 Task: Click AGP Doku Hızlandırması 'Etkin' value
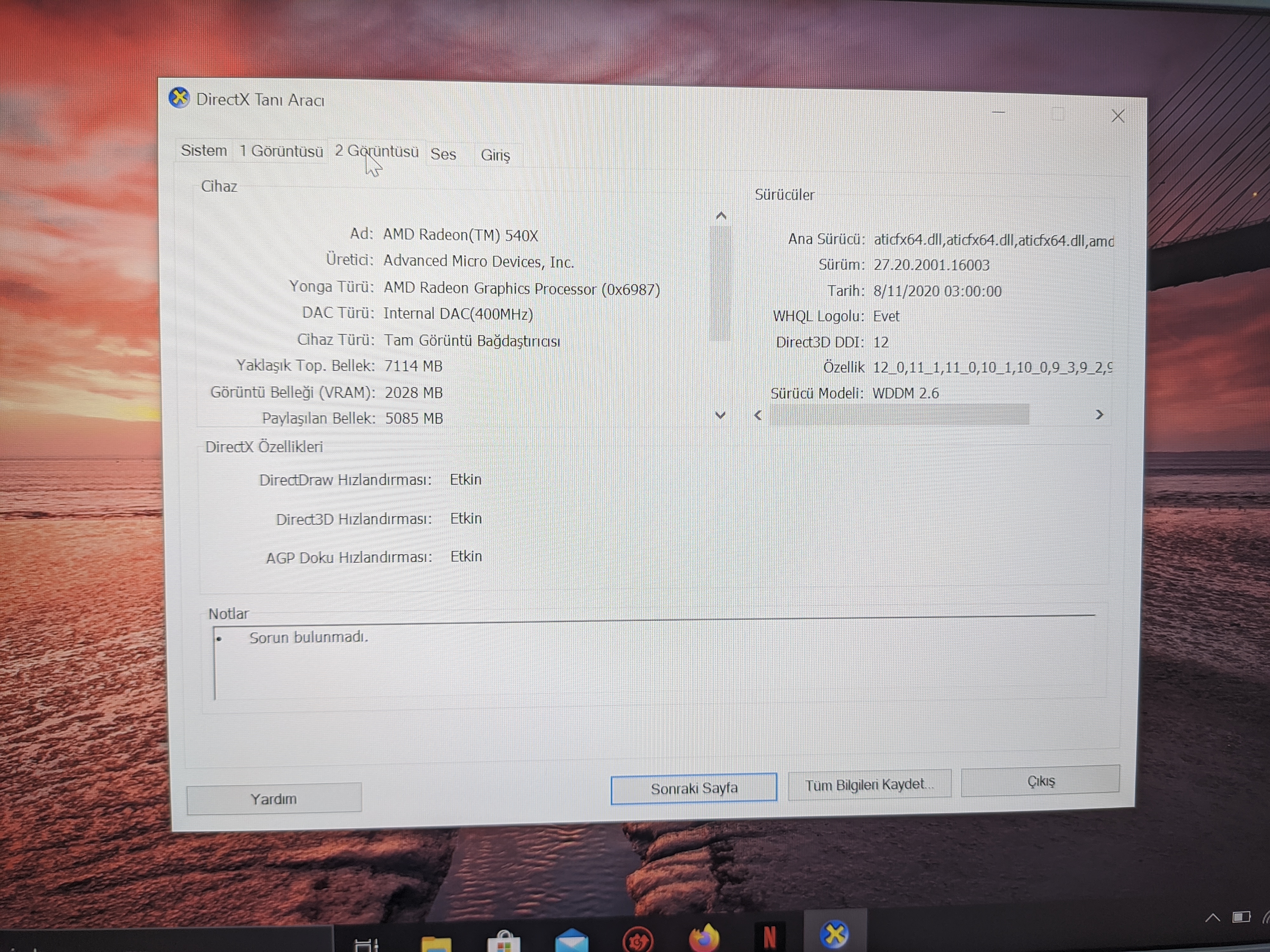[466, 557]
